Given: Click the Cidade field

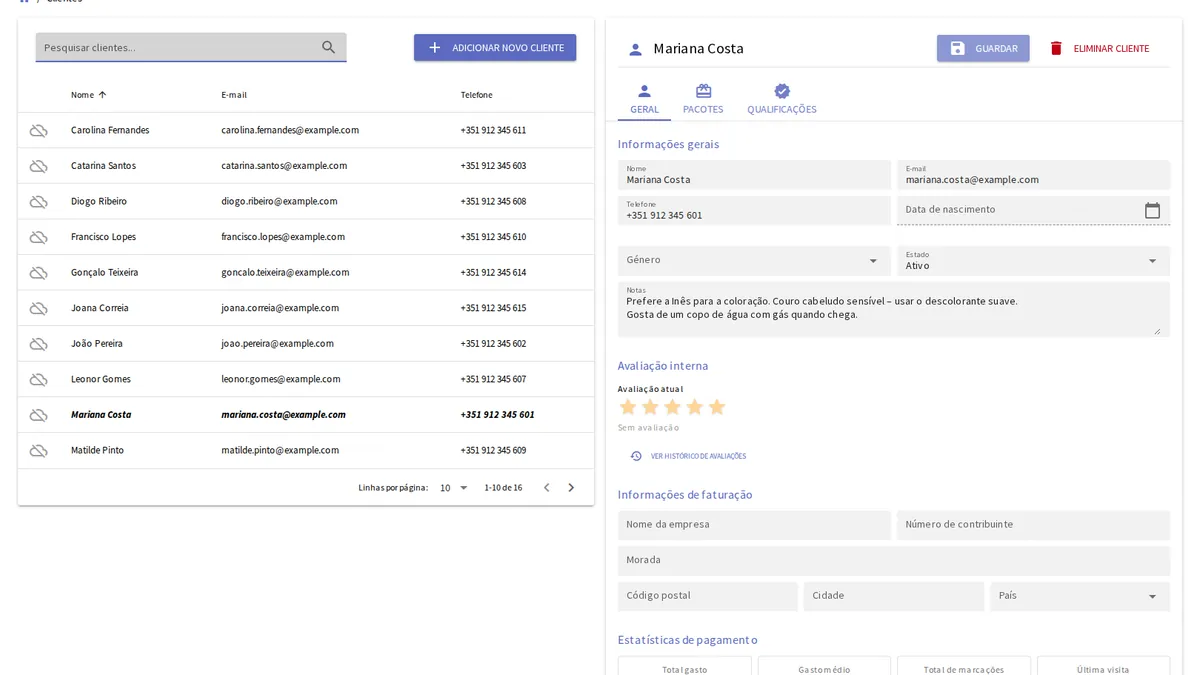Looking at the screenshot, I should coord(894,596).
